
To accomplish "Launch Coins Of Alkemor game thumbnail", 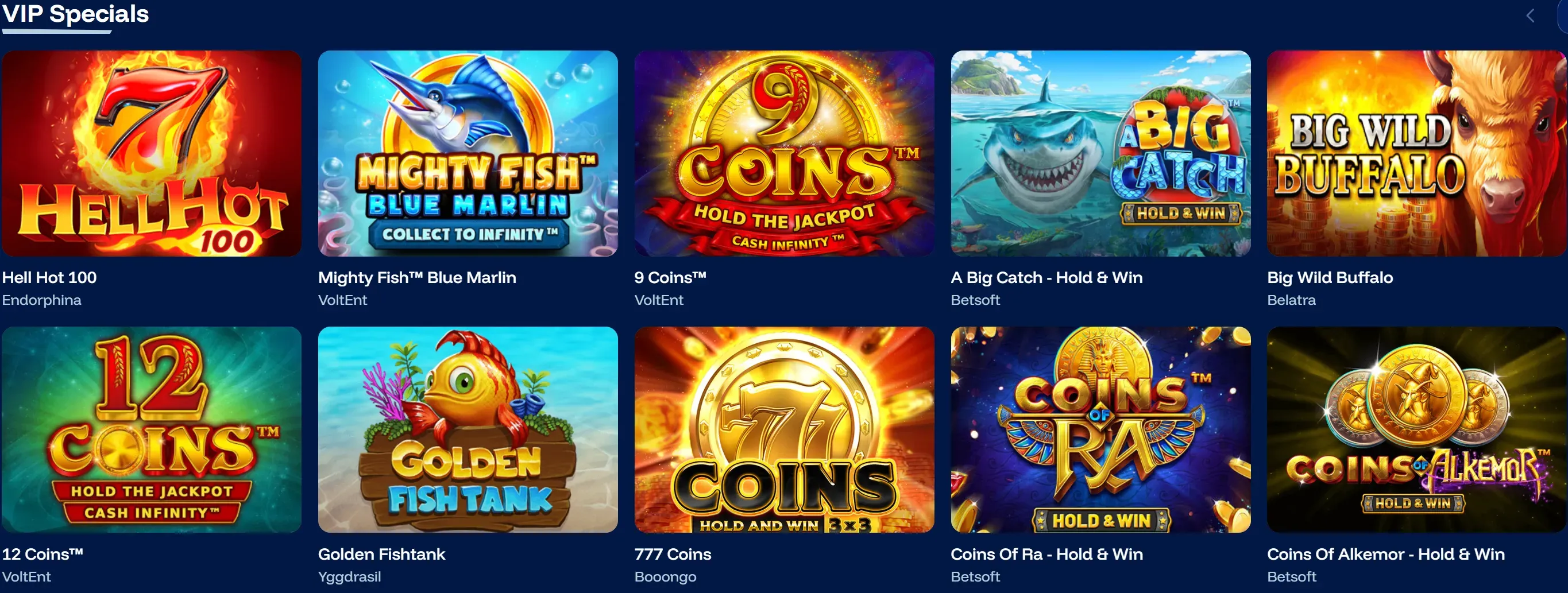I will [x=1416, y=429].
